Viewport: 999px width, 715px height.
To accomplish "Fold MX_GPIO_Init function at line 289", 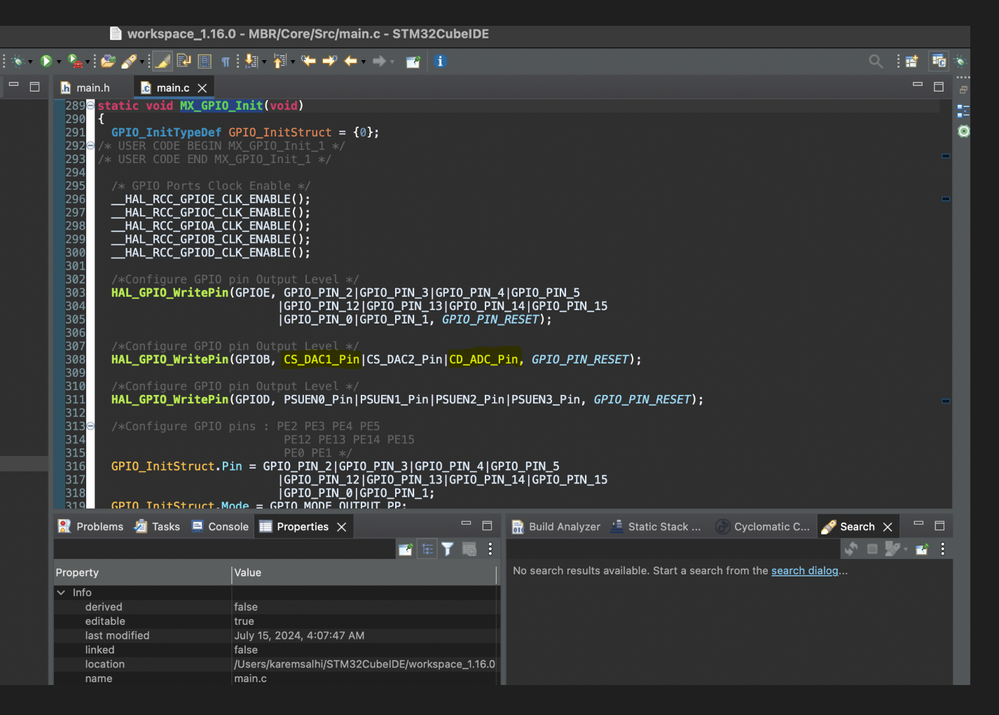I will click(x=90, y=106).
